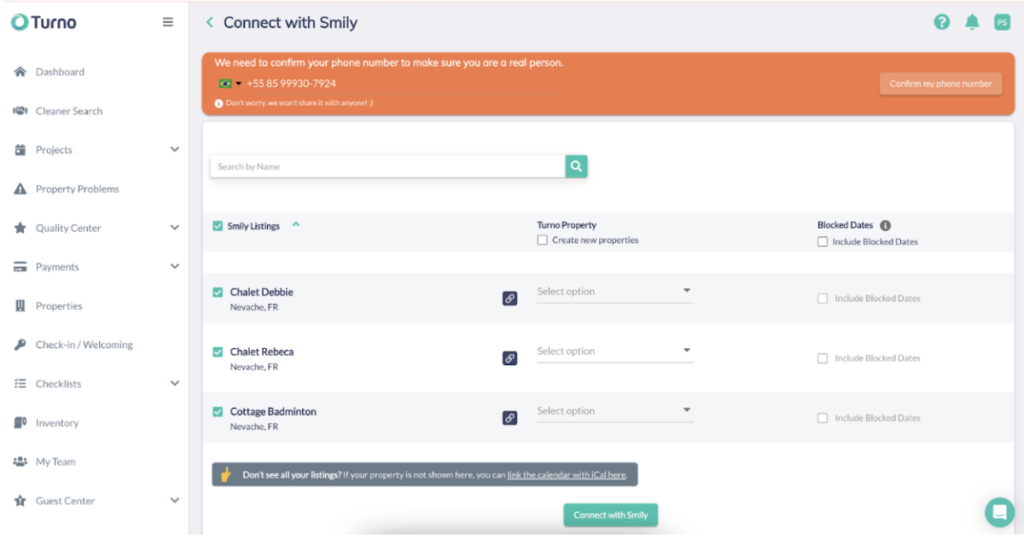The image size is (1024, 540).
Task: Go to Properties in the sidebar
Action: tap(59, 306)
